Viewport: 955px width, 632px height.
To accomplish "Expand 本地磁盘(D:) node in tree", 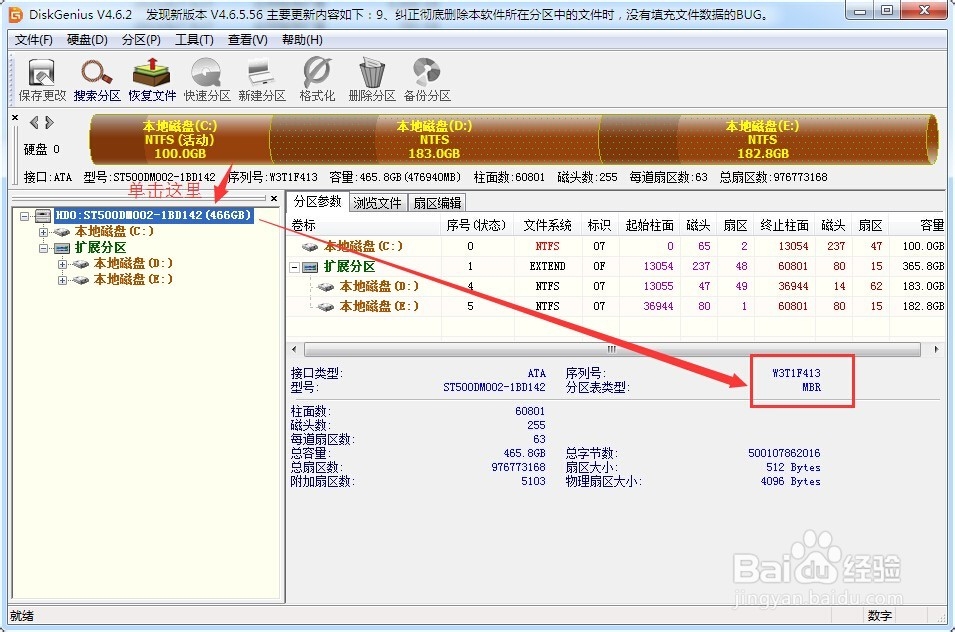I will 62,264.
